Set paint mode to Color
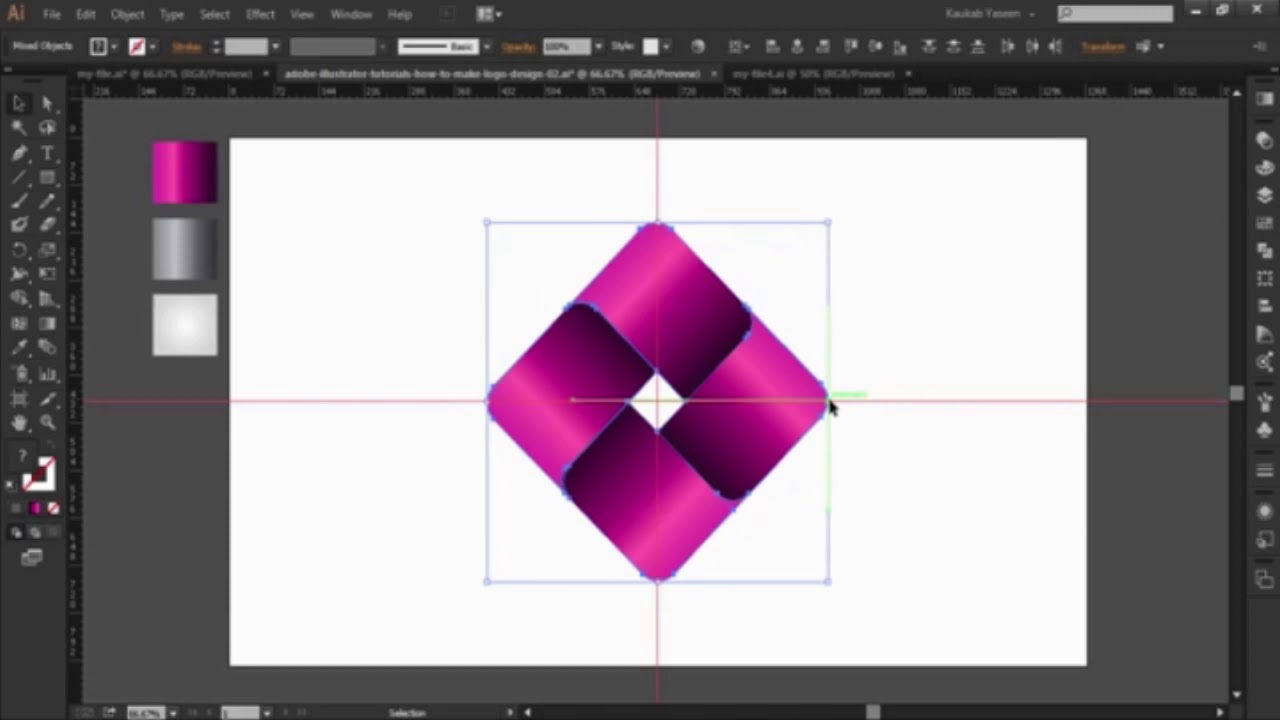1280x720 pixels. pyautogui.click(x=18, y=509)
